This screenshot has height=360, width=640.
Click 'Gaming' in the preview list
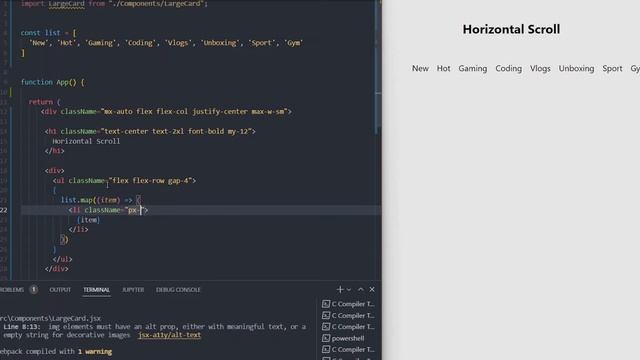pos(473,69)
